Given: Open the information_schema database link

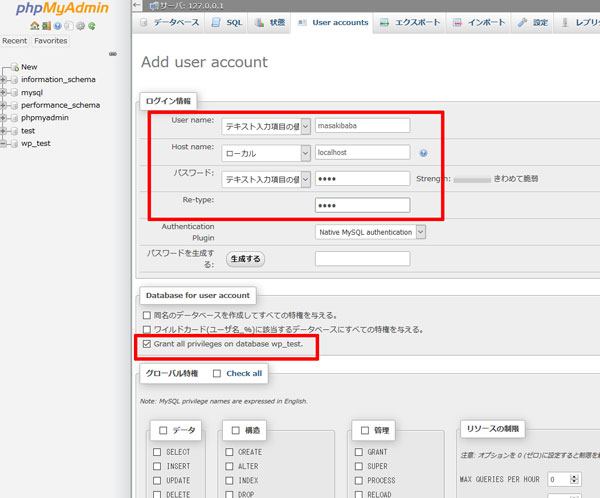Looking at the screenshot, I should click(58, 80).
